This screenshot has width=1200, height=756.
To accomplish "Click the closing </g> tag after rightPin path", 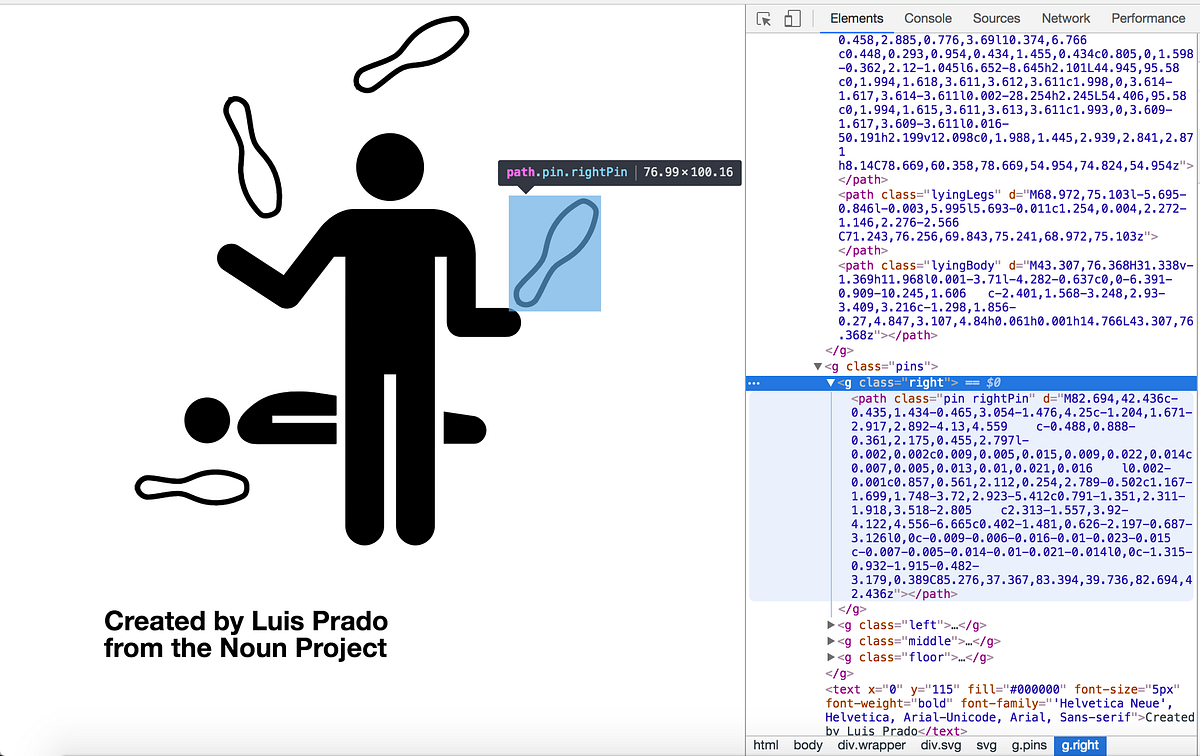I will tap(851, 609).
